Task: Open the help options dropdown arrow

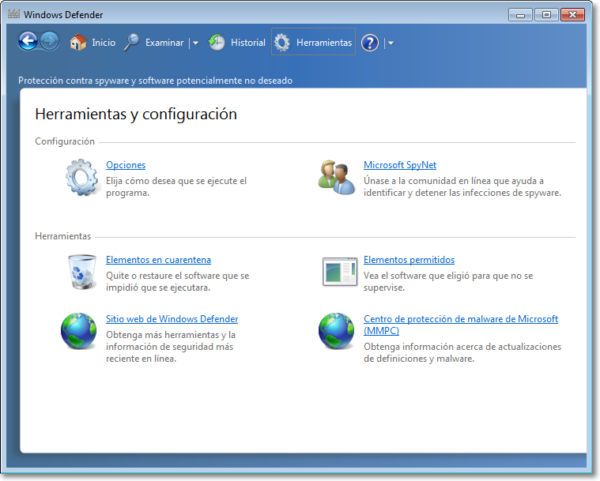Action: pyautogui.click(x=390, y=43)
